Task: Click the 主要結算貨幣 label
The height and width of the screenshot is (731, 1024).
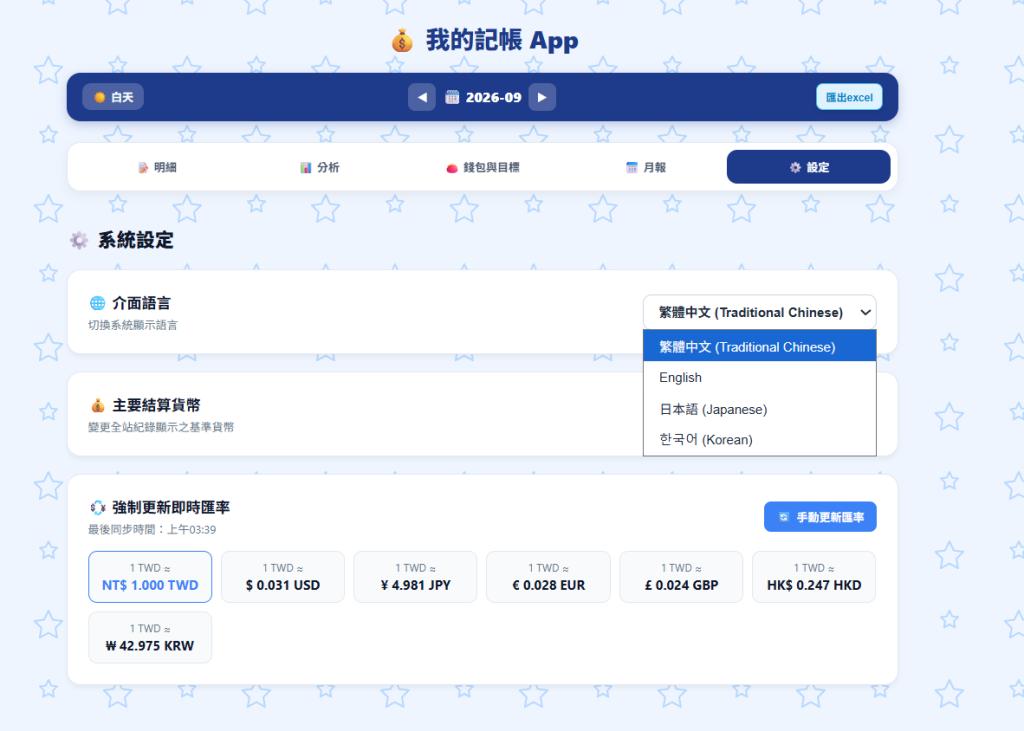Action: click(x=156, y=406)
